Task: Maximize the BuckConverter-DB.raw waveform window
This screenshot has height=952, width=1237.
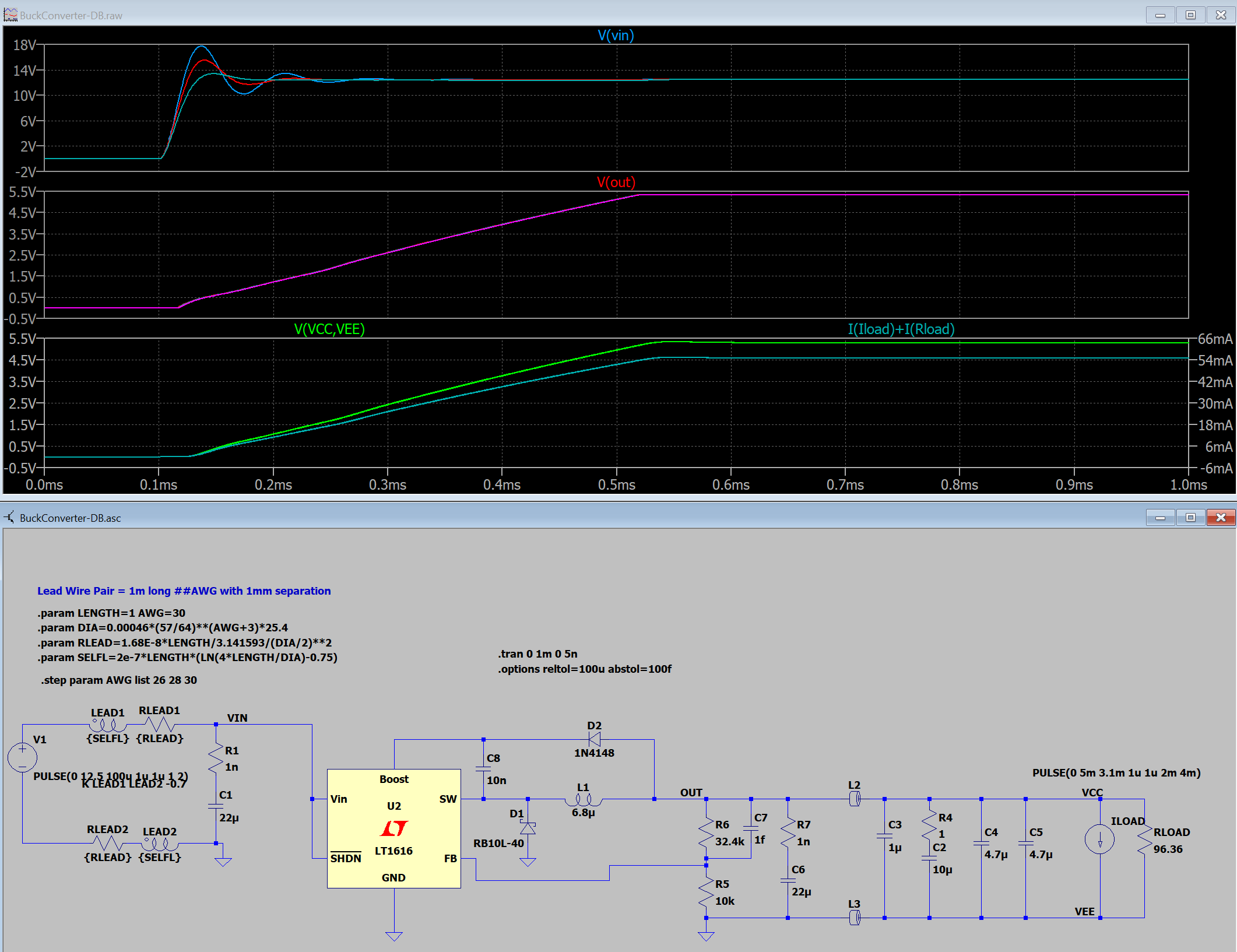Action: coord(1190,15)
